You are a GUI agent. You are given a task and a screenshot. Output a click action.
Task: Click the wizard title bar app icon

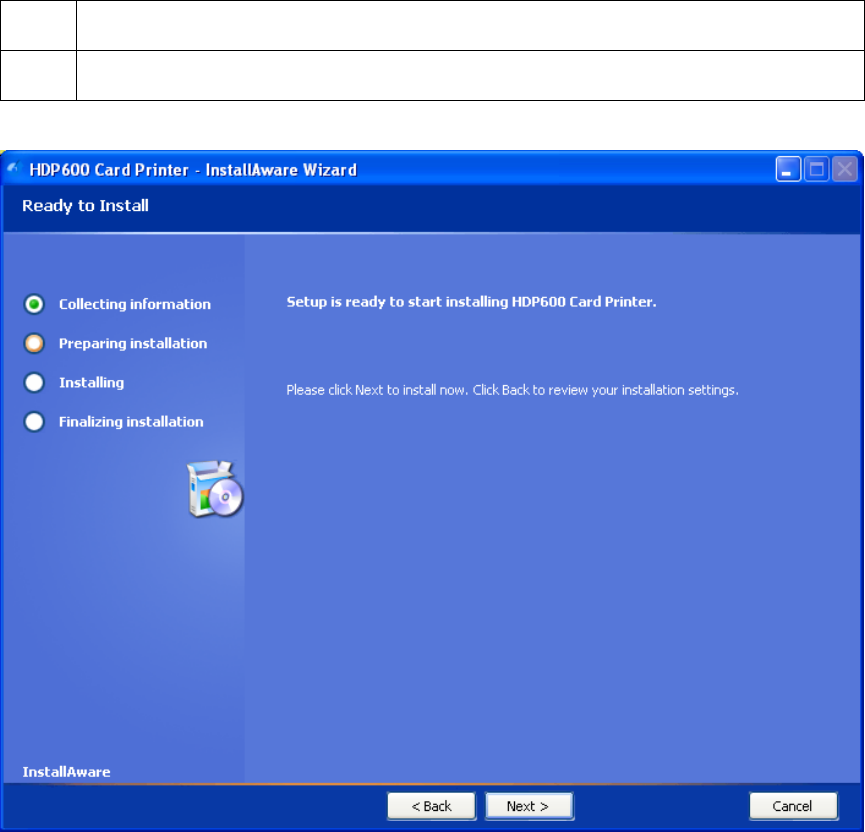tap(14, 168)
